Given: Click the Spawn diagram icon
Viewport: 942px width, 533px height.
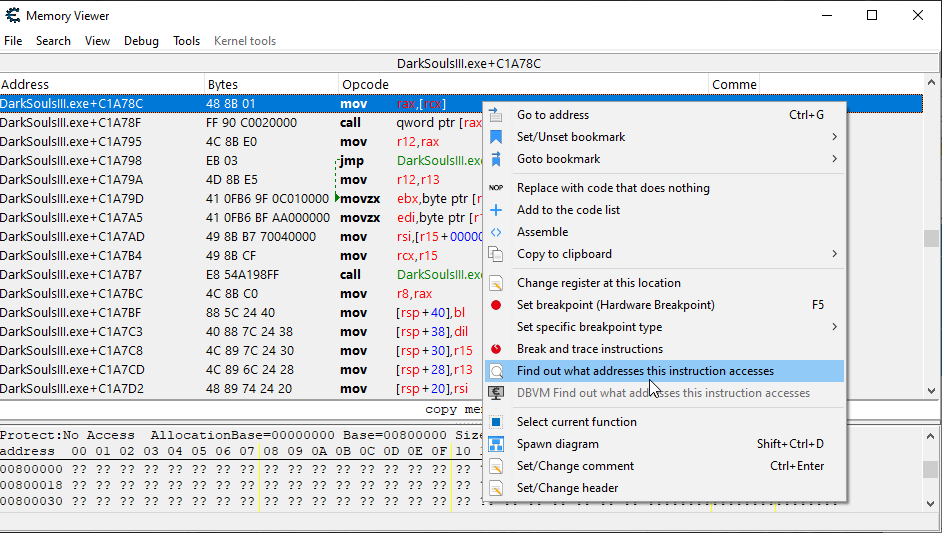Looking at the screenshot, I should [496, 444].
